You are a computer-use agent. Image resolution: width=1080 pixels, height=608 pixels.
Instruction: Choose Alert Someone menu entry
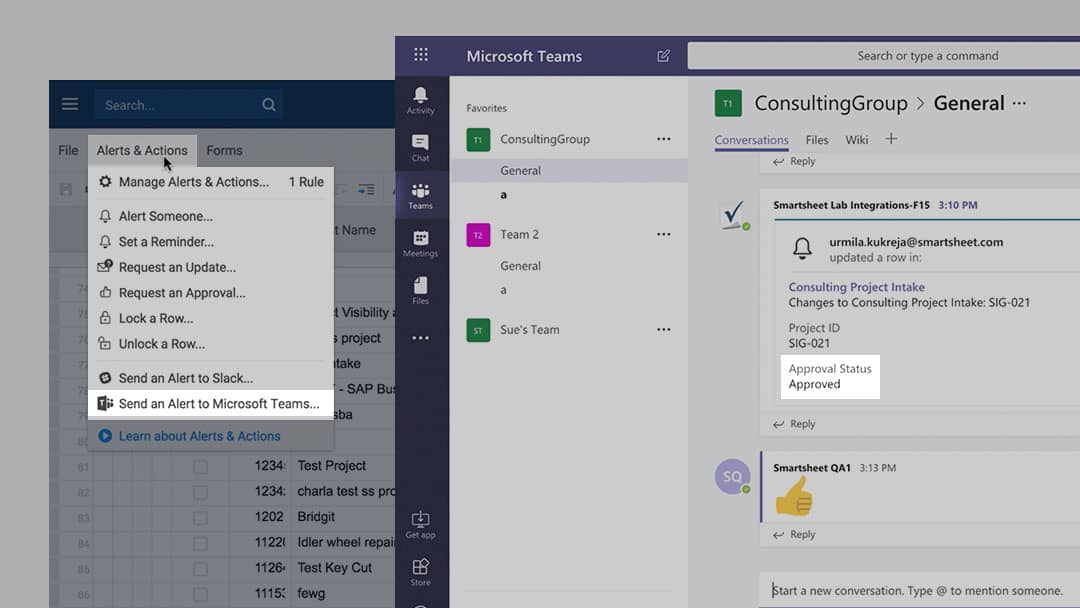pyautogui.click(x=211, y=216)
